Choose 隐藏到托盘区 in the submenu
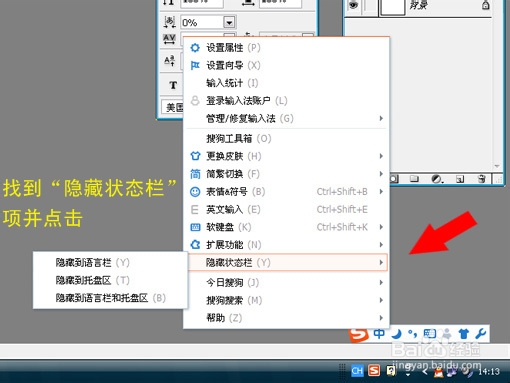This screenshot has width=510, height=383. [x=110, y=280]
